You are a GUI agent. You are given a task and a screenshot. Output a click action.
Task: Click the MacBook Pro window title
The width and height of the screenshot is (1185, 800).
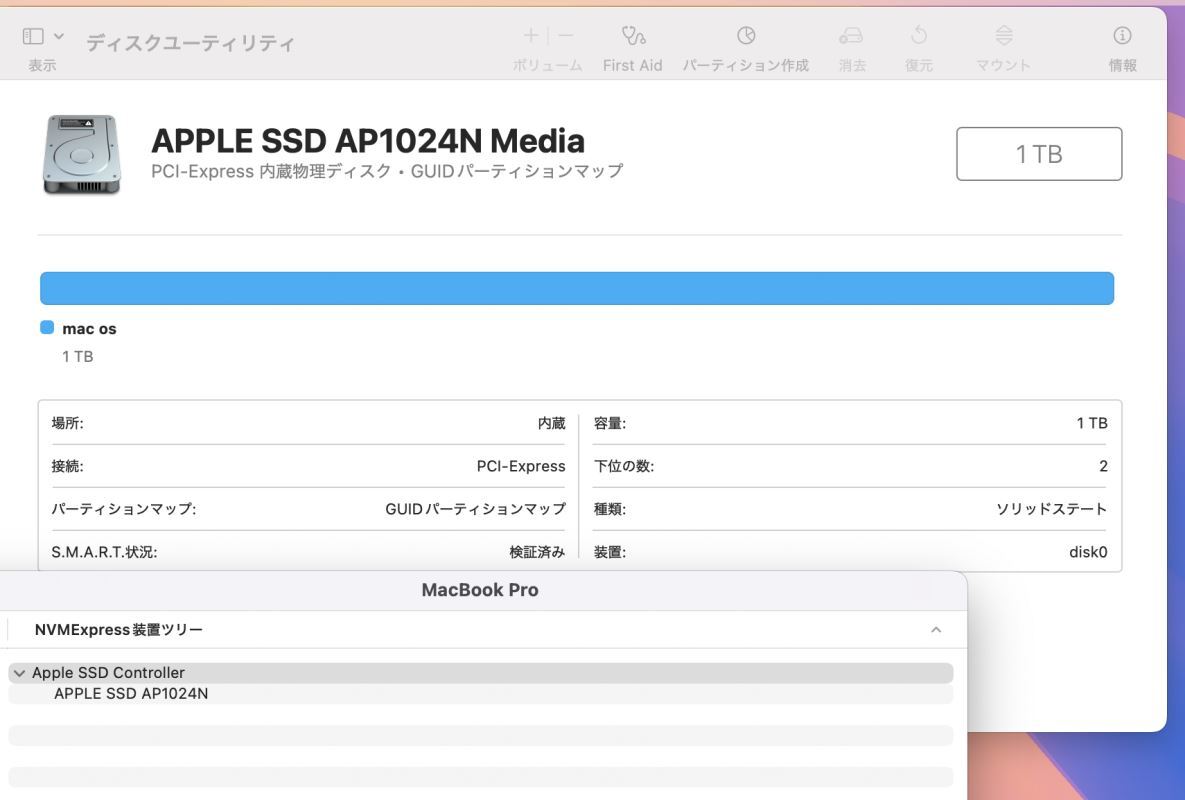[480, 590]
